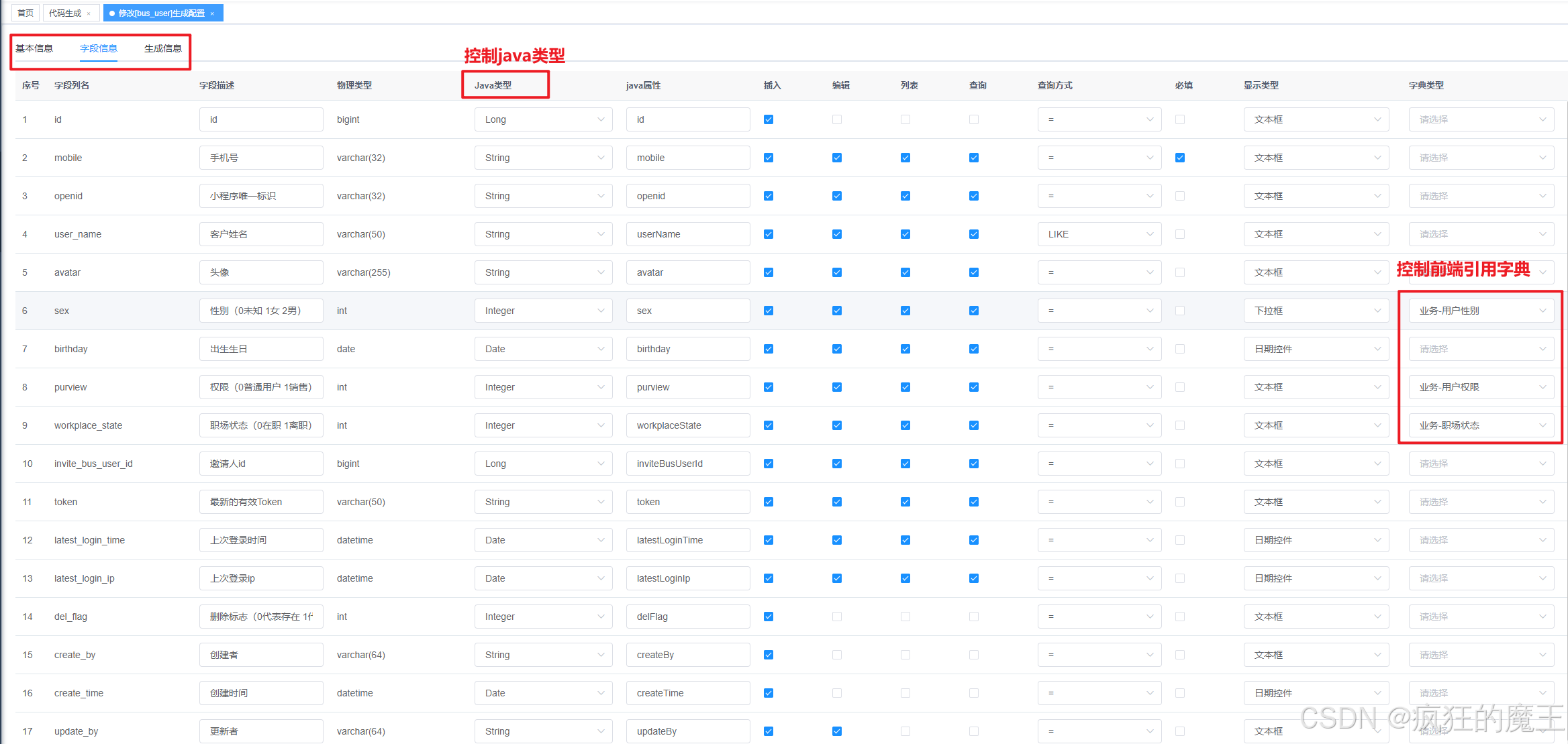Click chevron arrow of purview row 业务-用户权限 dropdown
Viewport: 1568px width, 744px height.
click(x=1542, y=387)
